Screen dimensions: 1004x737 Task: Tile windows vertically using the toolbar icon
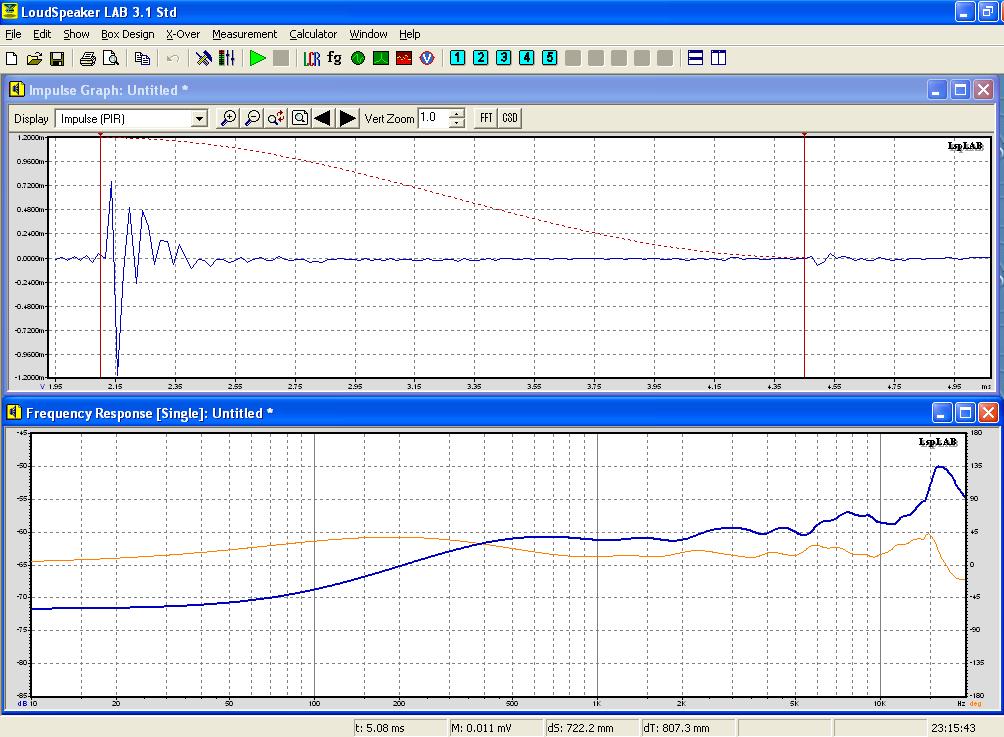point(718,58)
